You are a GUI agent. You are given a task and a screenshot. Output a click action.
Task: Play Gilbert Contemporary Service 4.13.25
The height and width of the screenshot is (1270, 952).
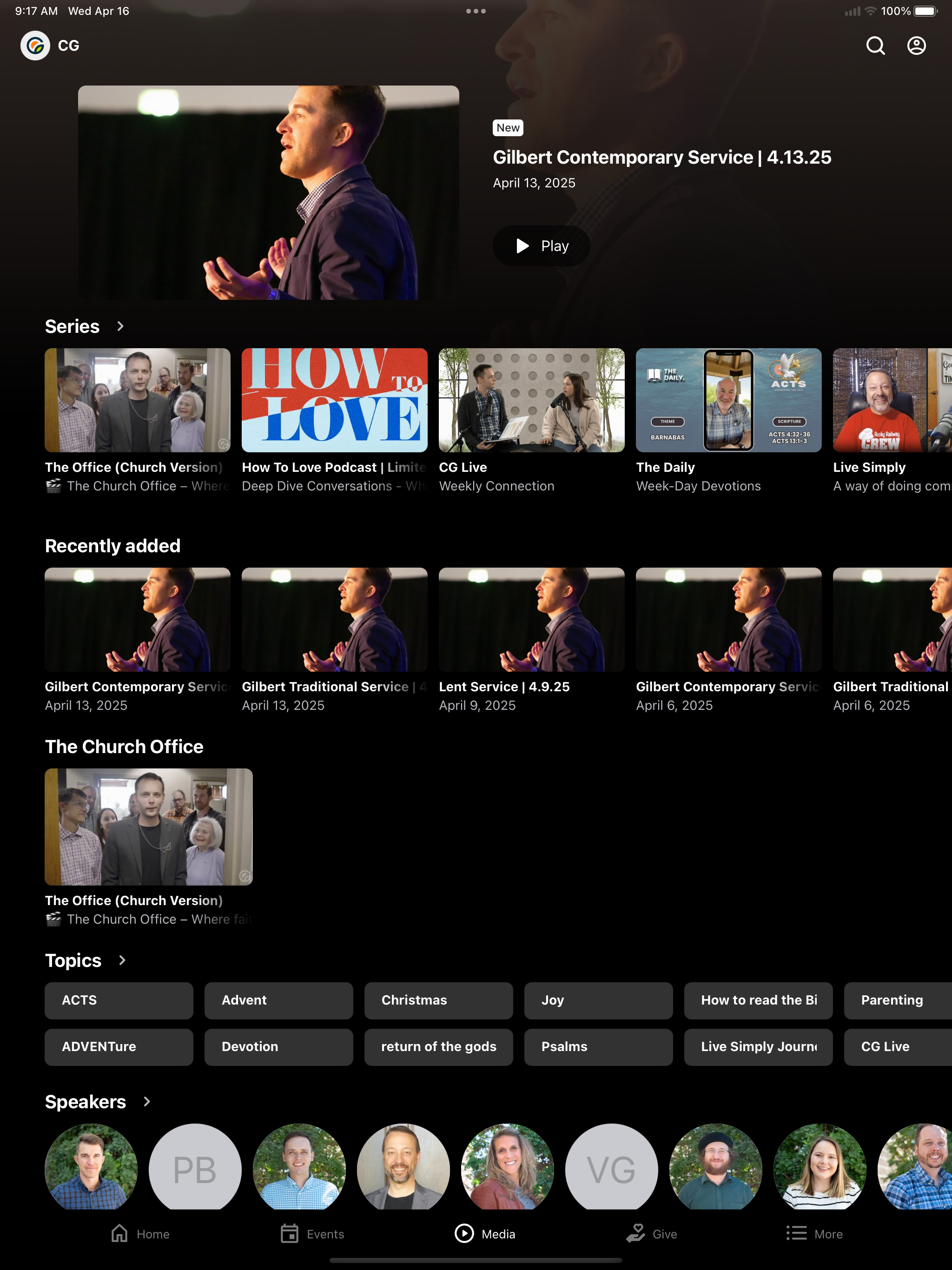[x=542, y=246]
